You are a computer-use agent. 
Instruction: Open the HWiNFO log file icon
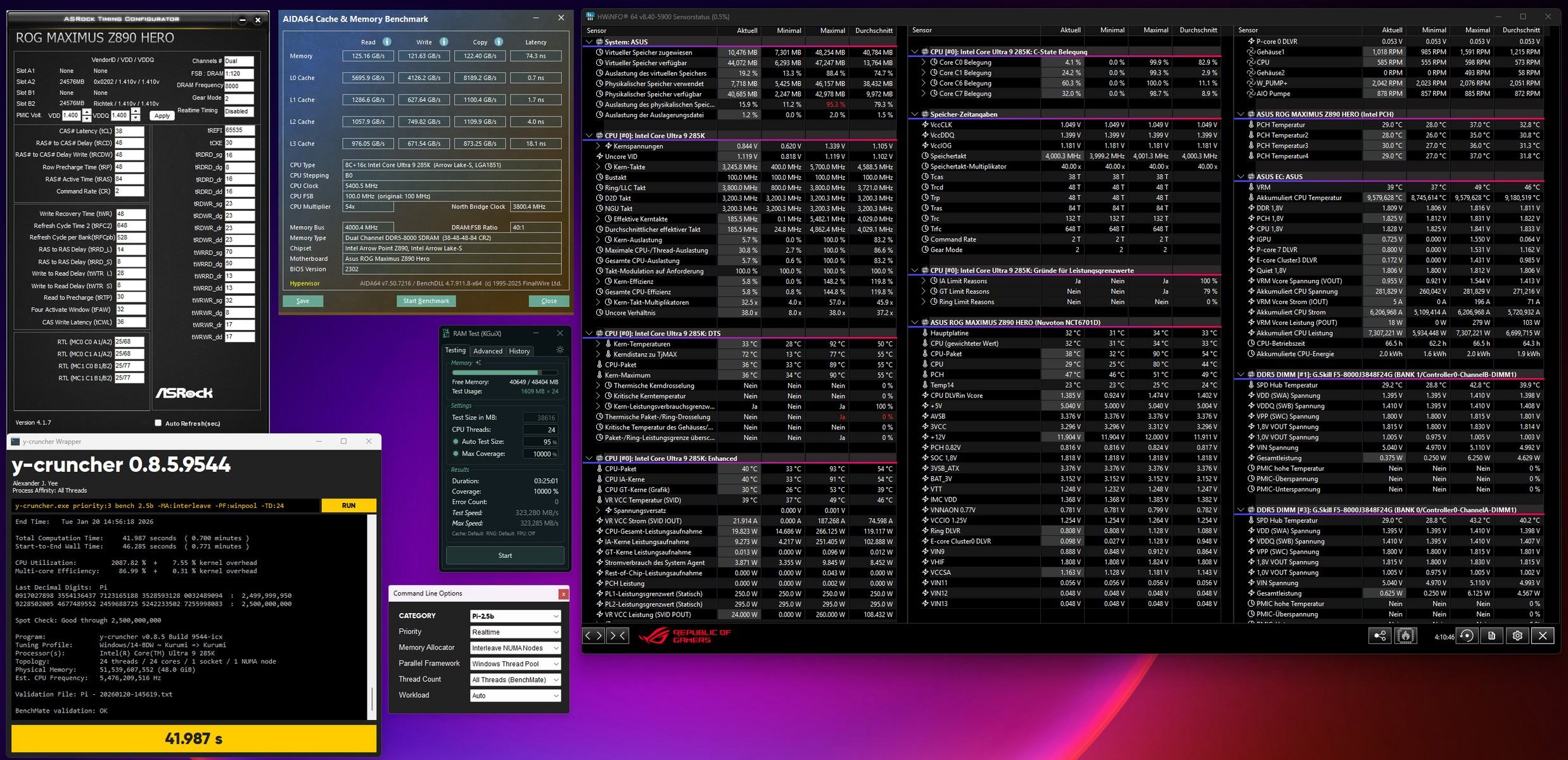point(1492,636)
